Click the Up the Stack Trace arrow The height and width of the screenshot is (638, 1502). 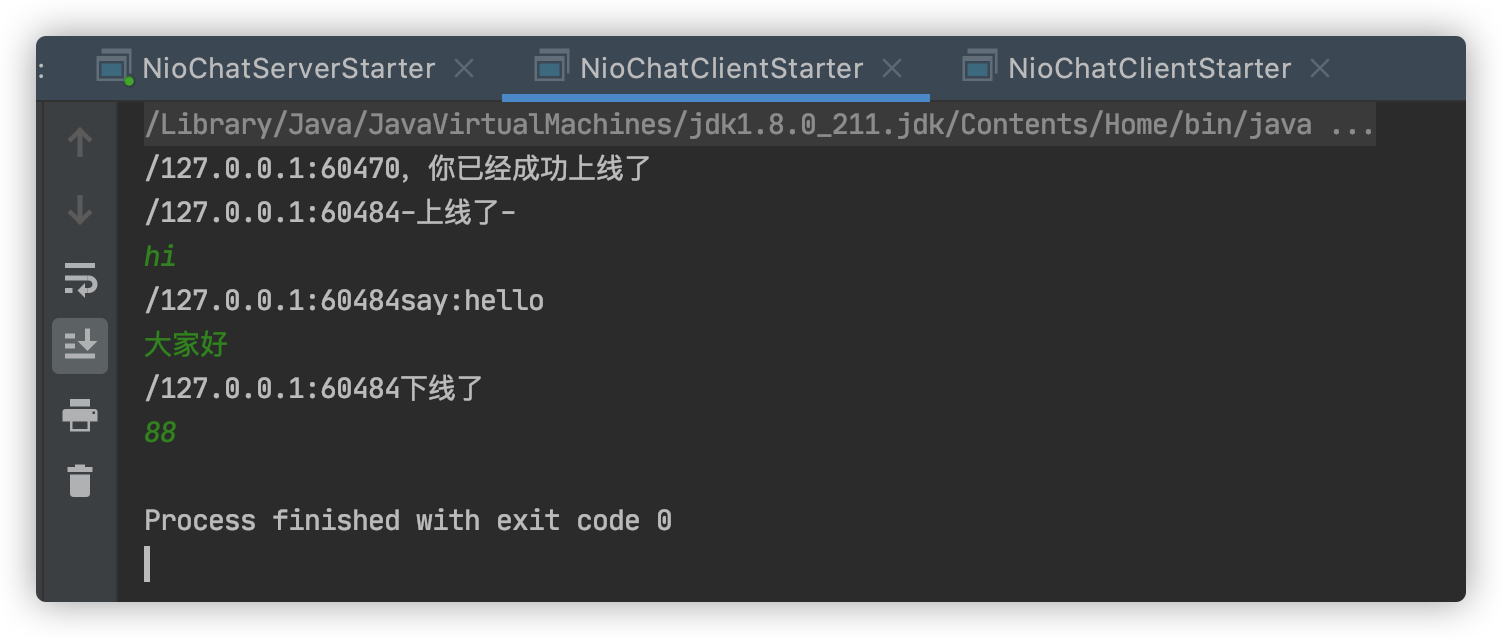coord(80,143)
